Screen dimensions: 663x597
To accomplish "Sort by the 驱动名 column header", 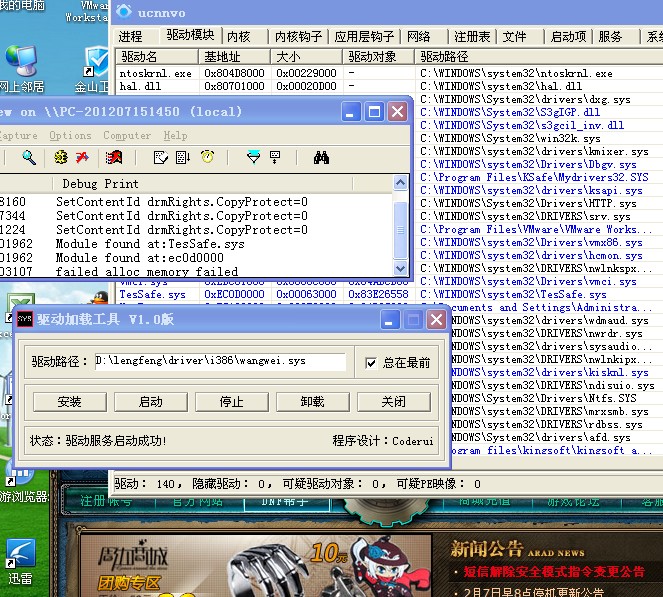I will pyautogui.click(x=157, y=57).
